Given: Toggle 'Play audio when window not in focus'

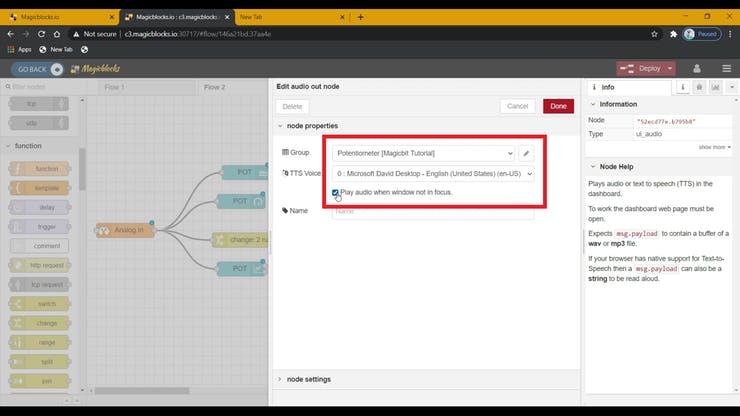Looking at the screenshot, I should coord(336,192).
